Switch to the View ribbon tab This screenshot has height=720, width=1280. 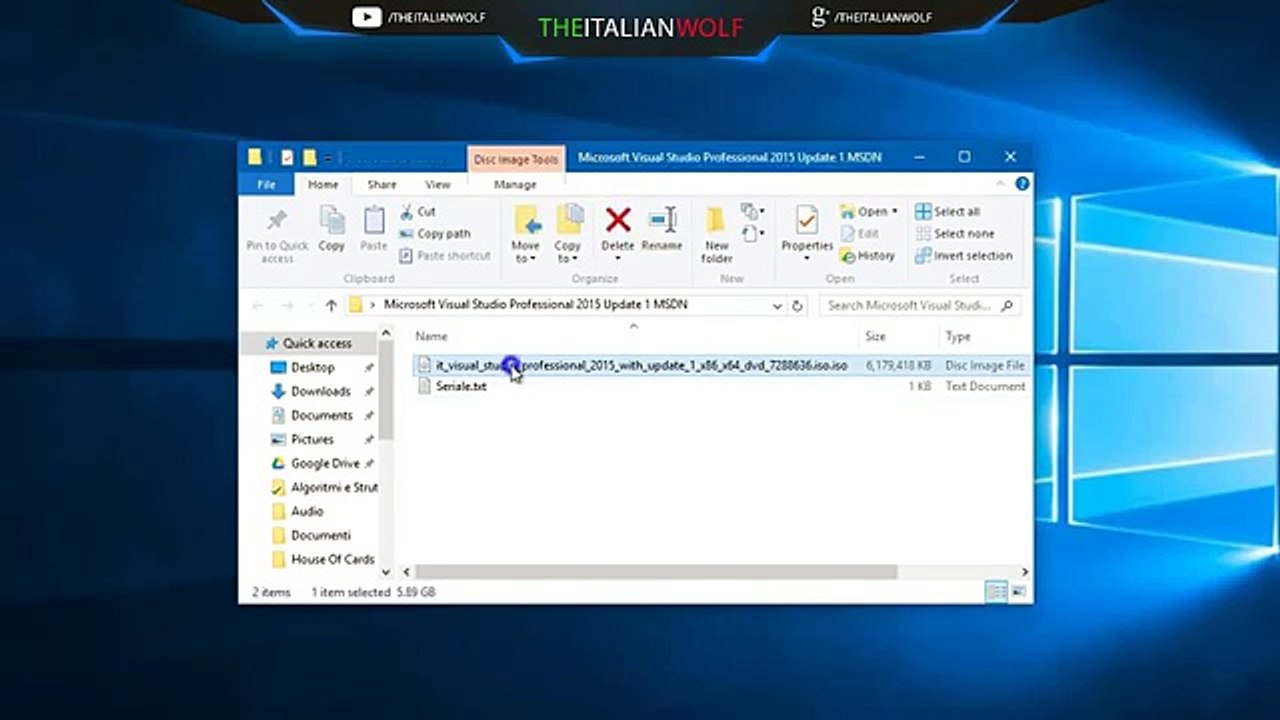pos(438,184)
